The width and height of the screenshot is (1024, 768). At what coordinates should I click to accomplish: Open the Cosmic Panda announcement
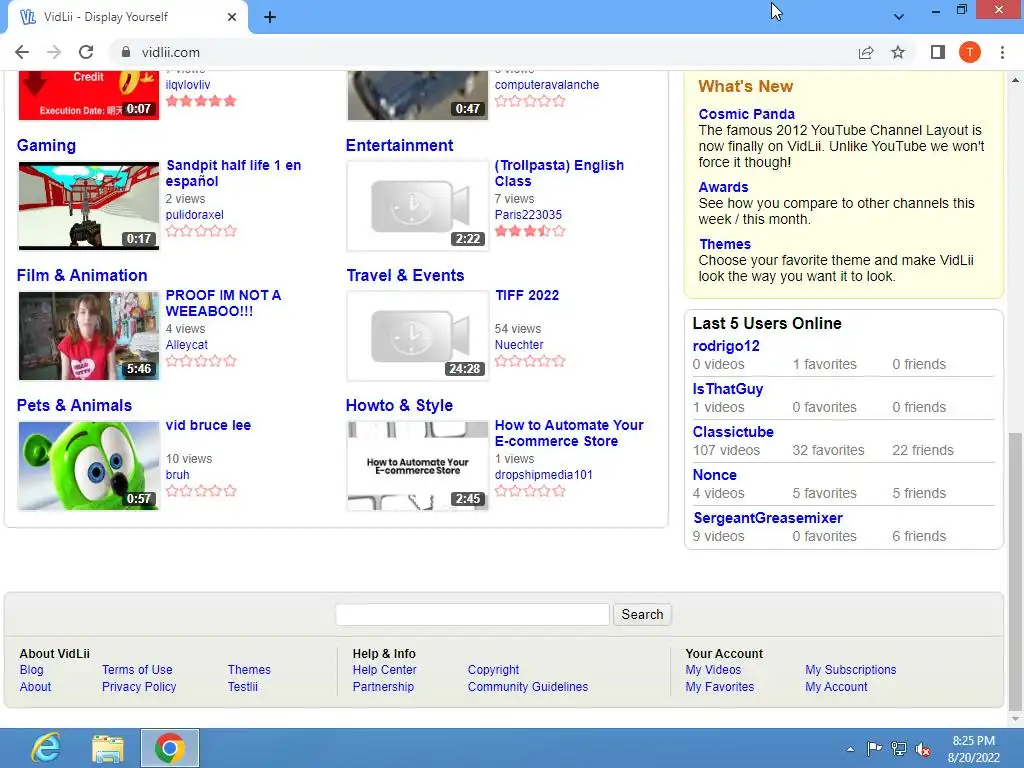(x=746, y=114)
